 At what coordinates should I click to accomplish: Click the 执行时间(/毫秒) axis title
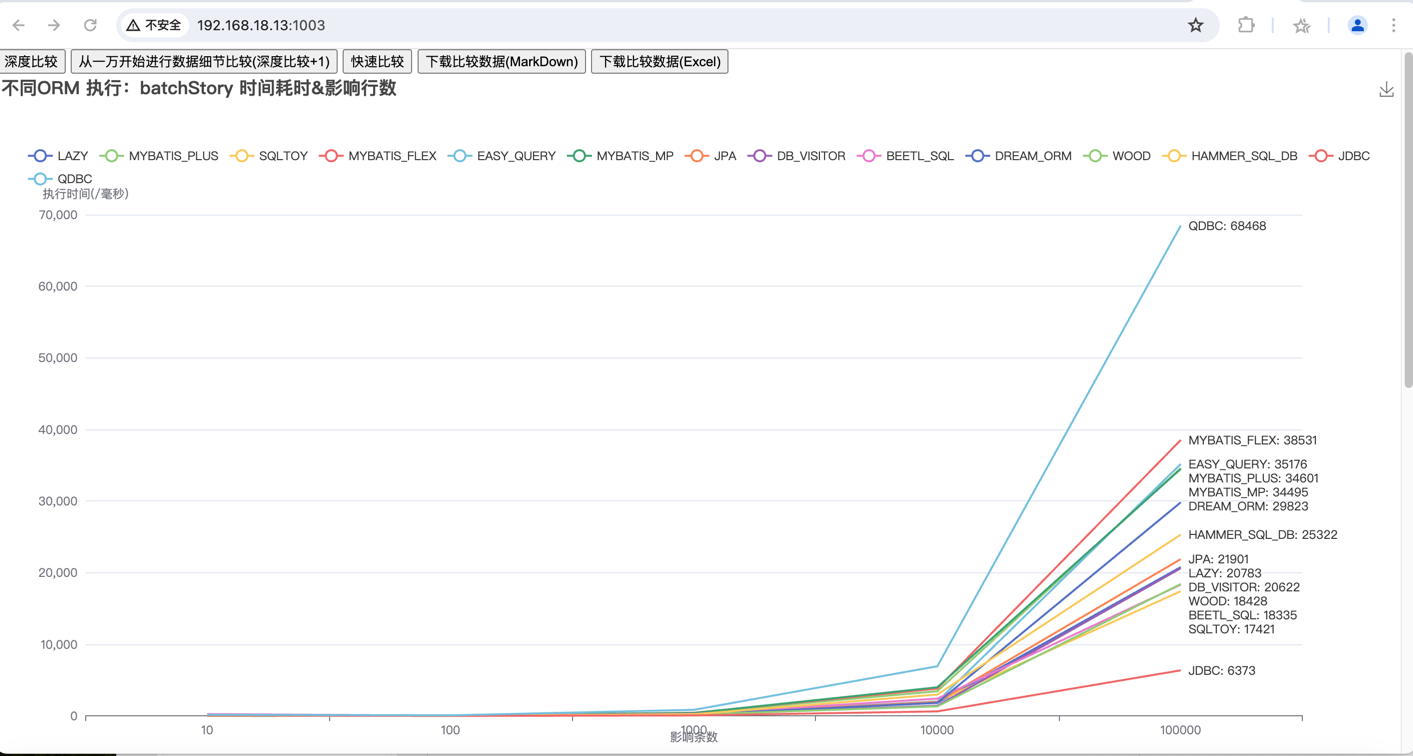point(86,194)
